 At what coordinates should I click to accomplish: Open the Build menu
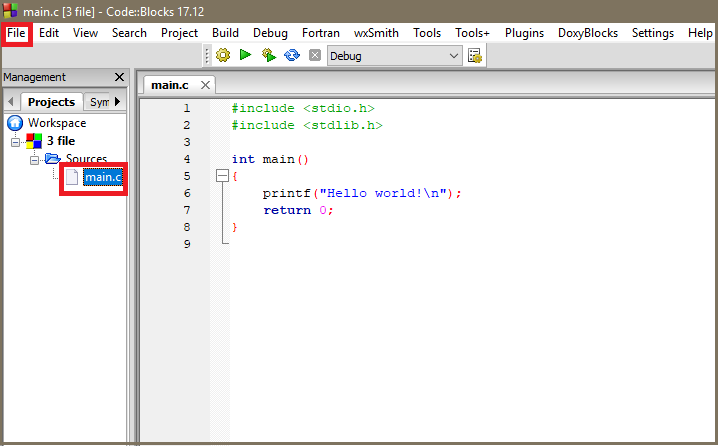pyautogui.click(x=225, y=33)
